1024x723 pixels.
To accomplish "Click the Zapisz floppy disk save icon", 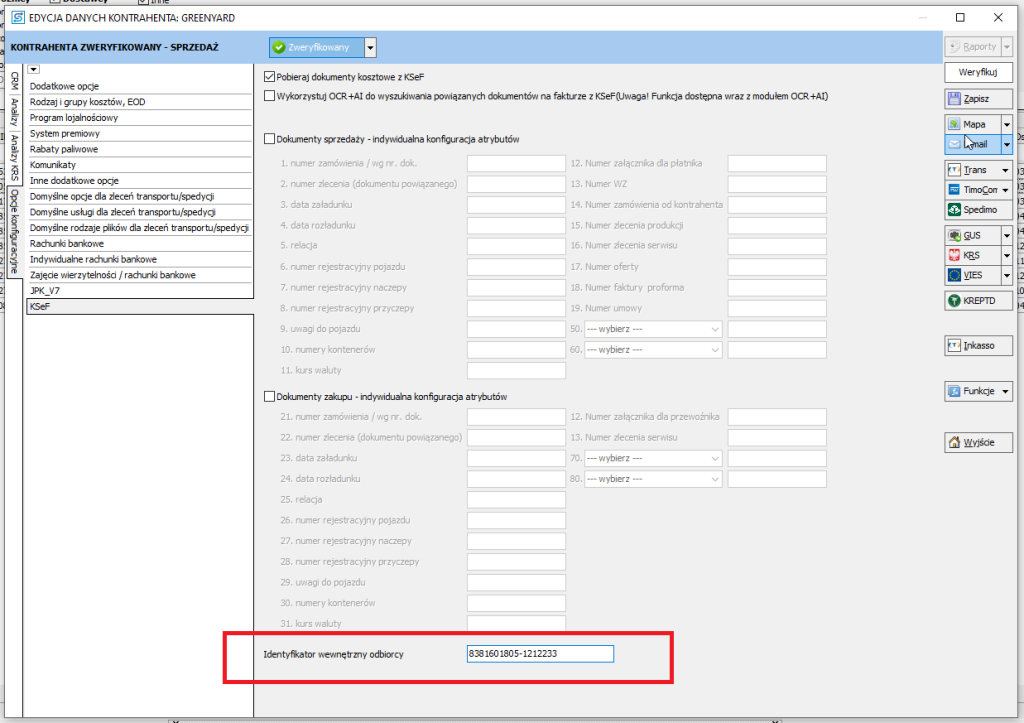I will pyautogui.click(x=954, y=99).
